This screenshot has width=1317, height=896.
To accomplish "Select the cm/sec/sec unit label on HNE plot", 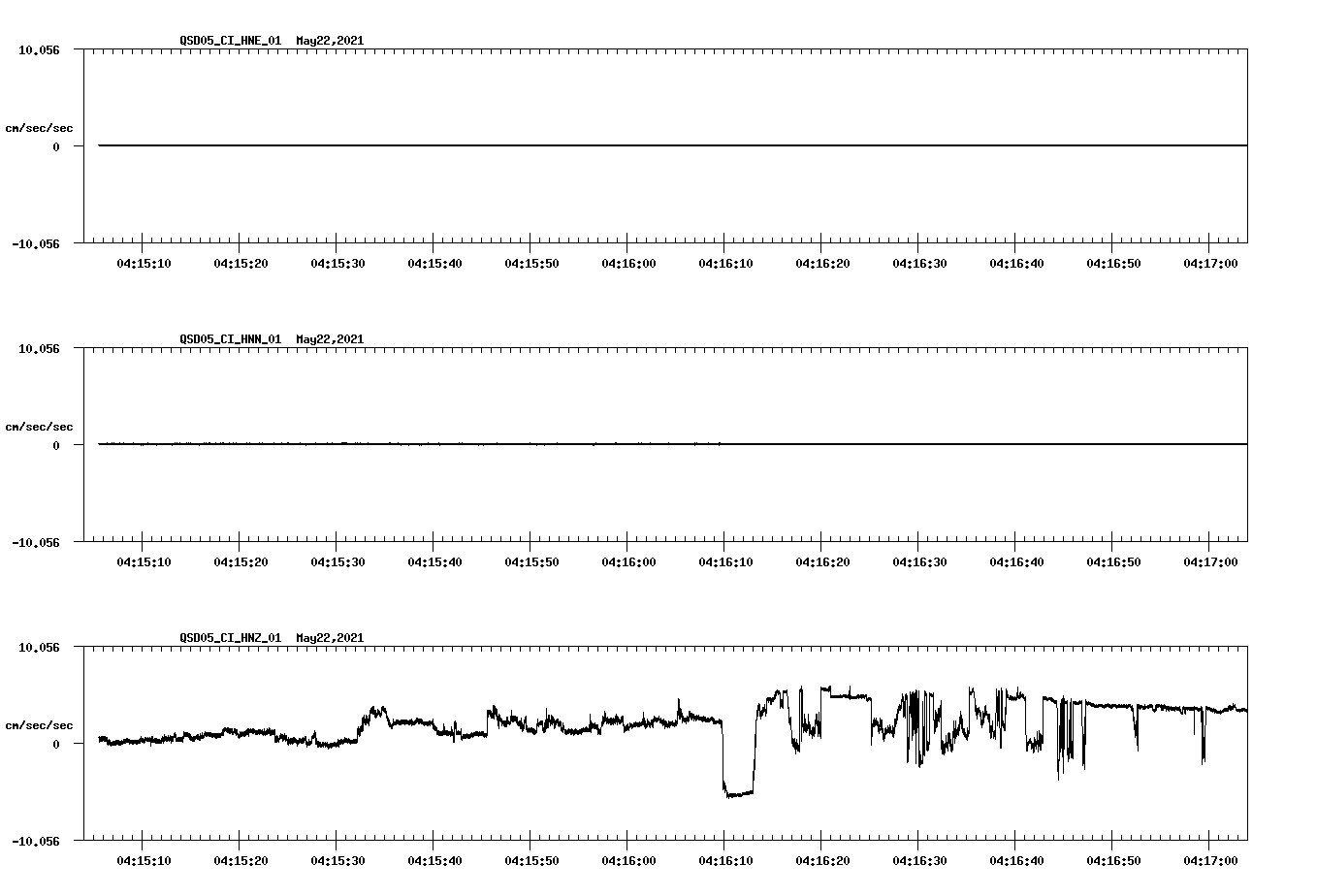I will (x=40, y=126).
